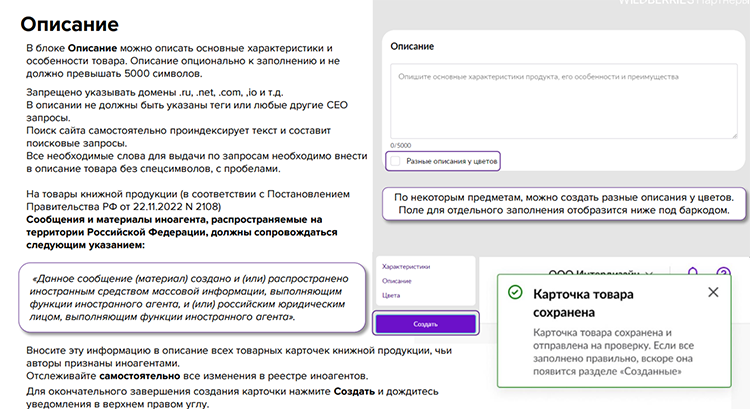Click the textarea resize handle corner
The image size is (750, 409).
[734, 136]
